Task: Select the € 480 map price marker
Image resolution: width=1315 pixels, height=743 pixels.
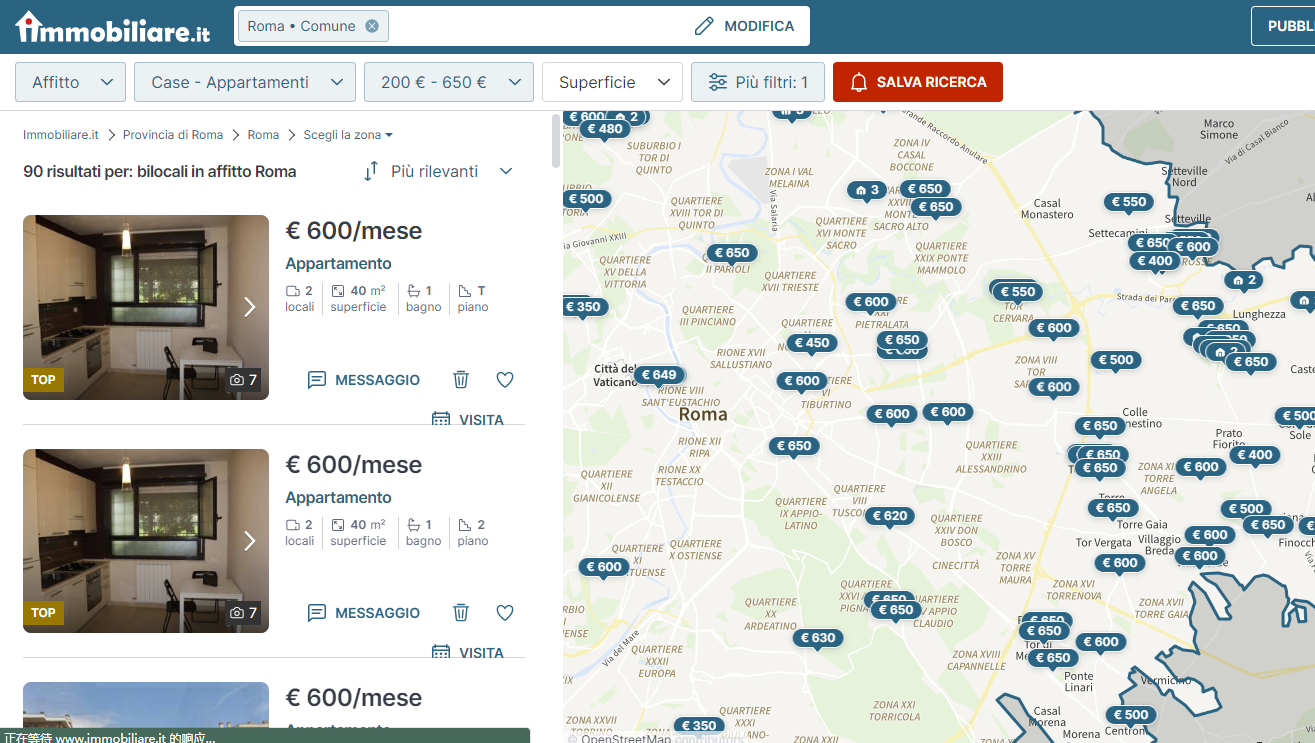Action: 605,129
